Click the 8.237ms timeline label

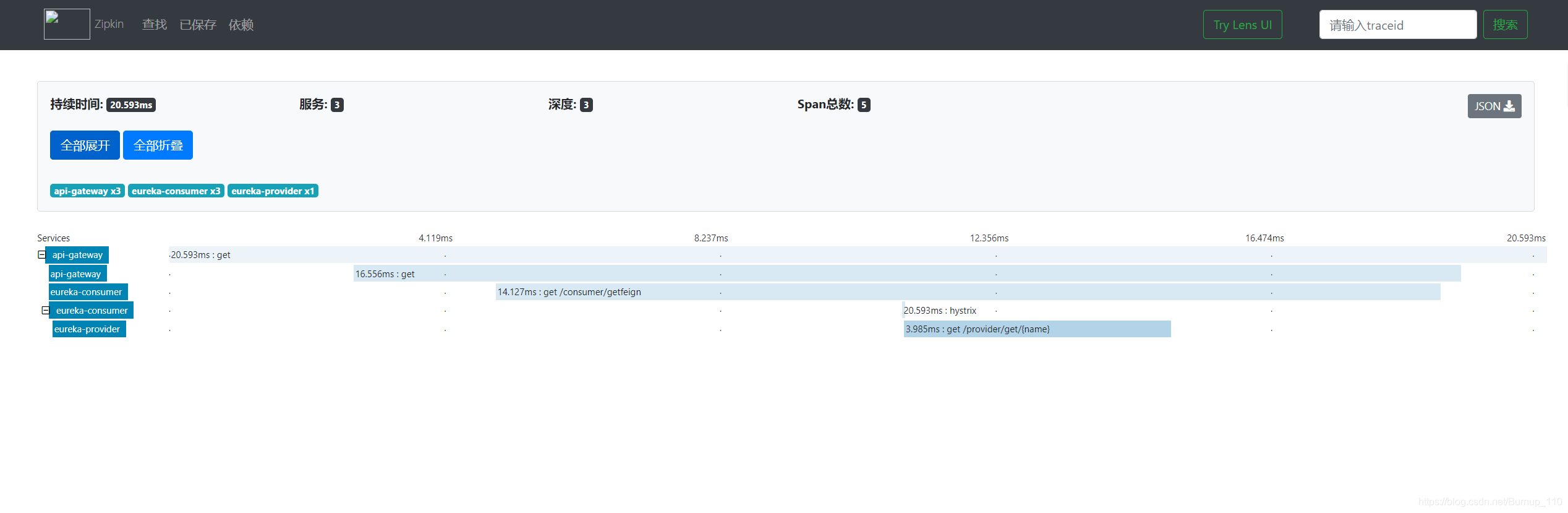tap(711, 238)
